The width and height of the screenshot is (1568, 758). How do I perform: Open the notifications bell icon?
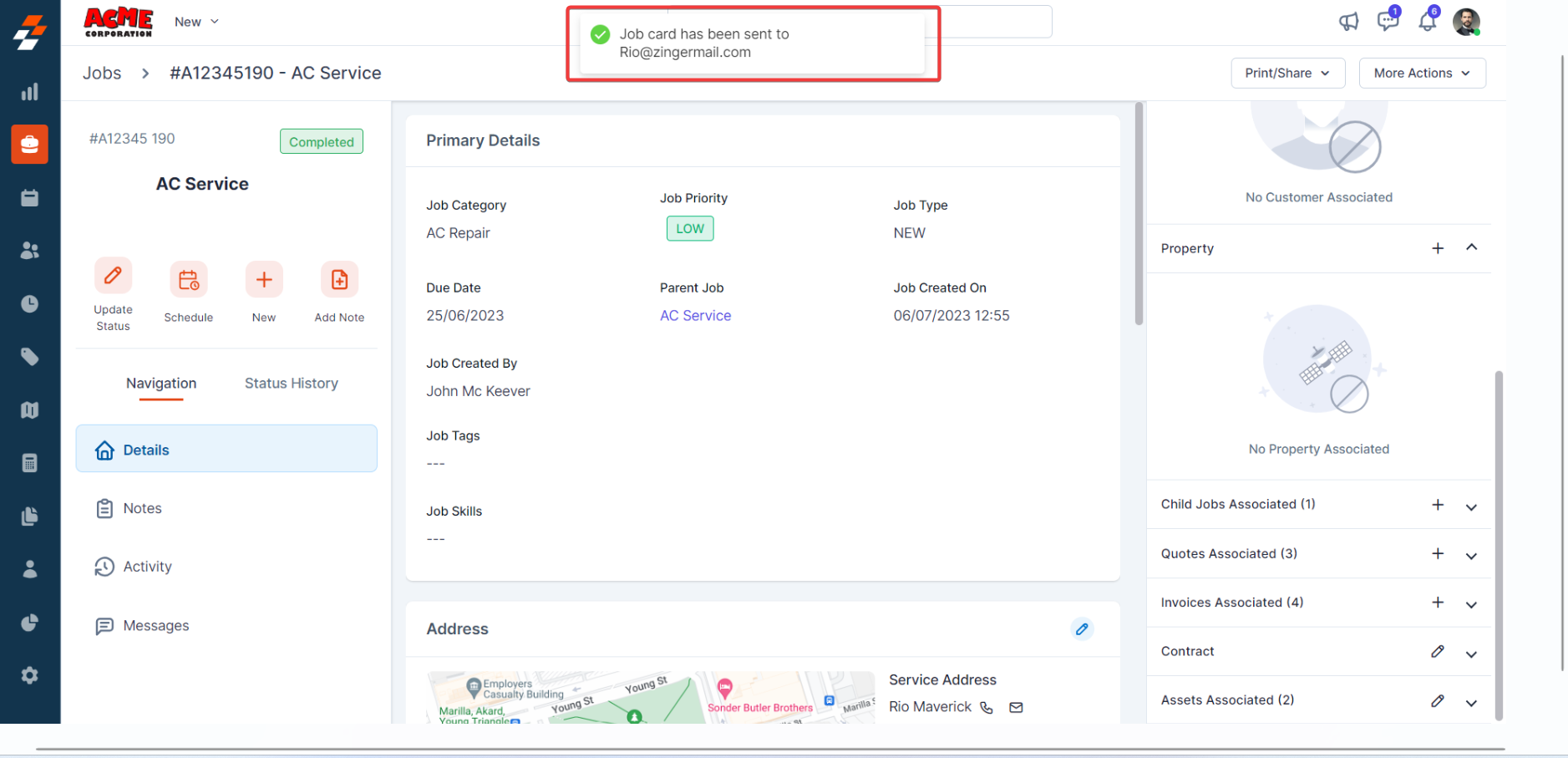(1428, 22)
